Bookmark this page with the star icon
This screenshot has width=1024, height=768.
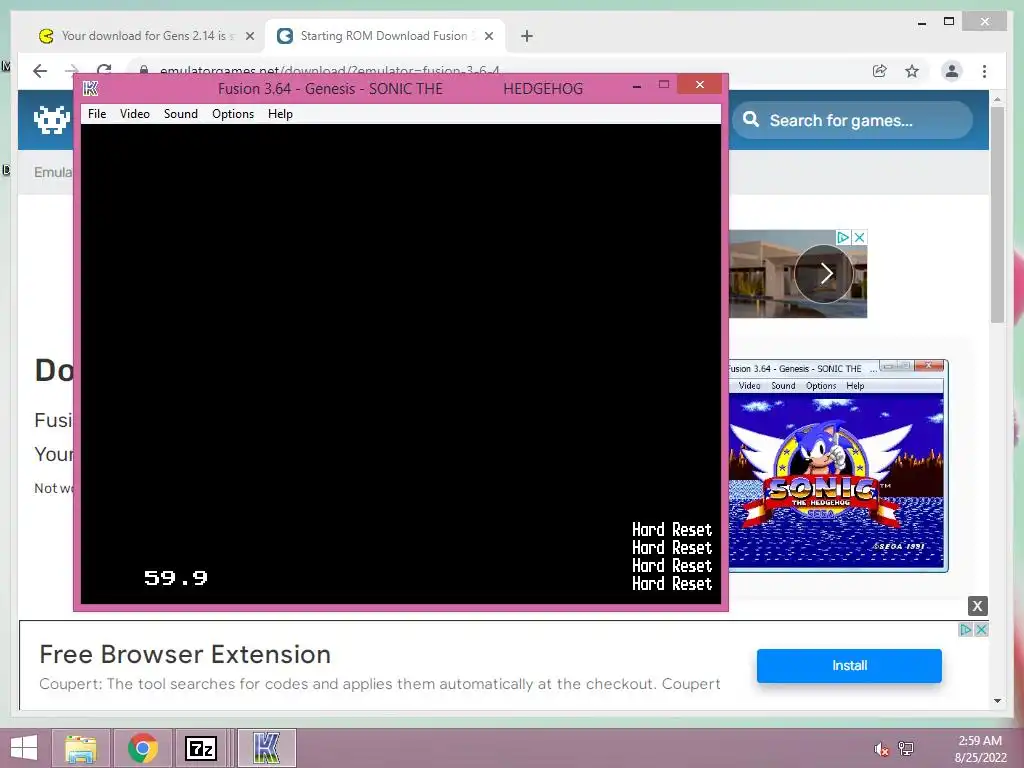pos(912,71)
